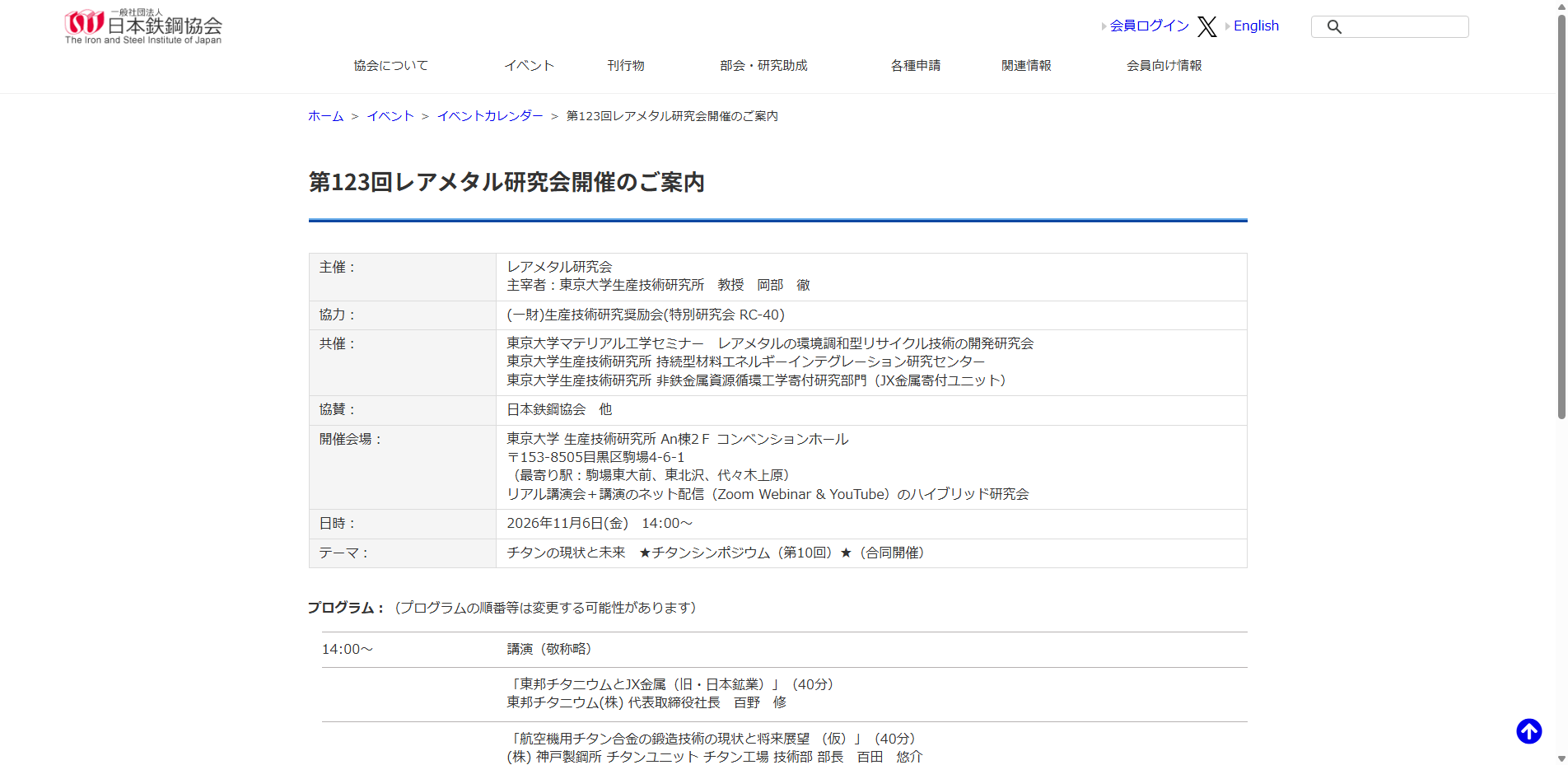Click the text (一財)生産技術研究奨励会(特別研究会 RC-40)
The width and height of the screenshot is (1568, 765).
coord(646,315)
